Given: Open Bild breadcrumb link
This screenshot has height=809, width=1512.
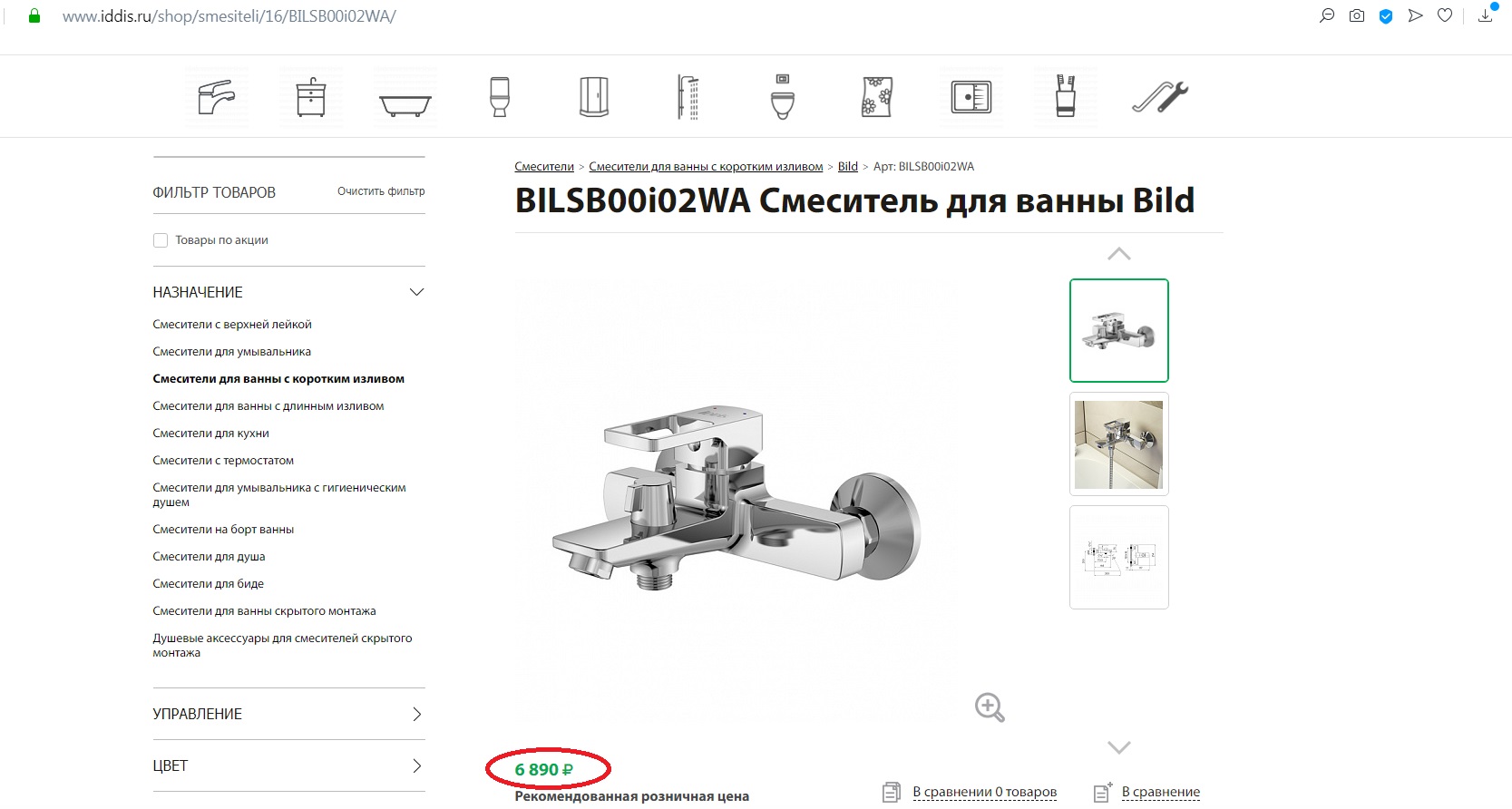Looking at the screenshot, I should [x=848, y=167].
